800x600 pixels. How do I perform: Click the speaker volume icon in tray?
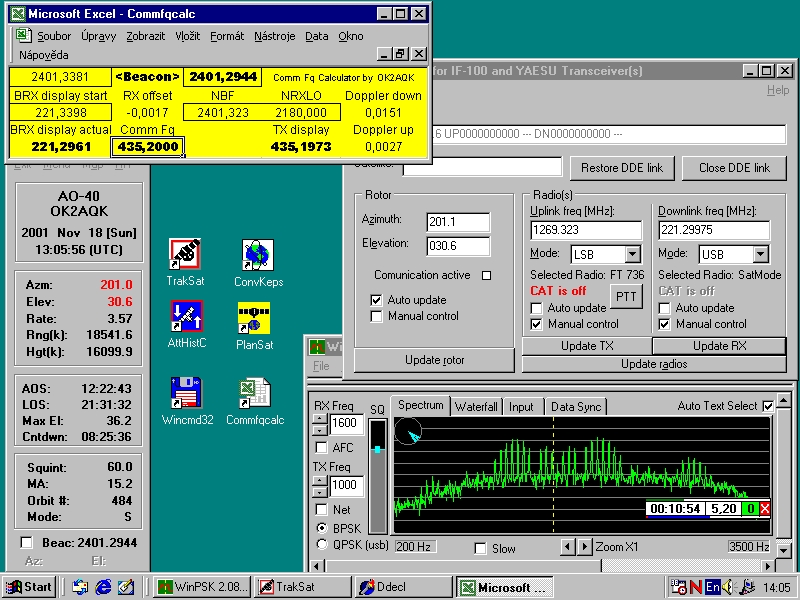(x=728, y=587)
